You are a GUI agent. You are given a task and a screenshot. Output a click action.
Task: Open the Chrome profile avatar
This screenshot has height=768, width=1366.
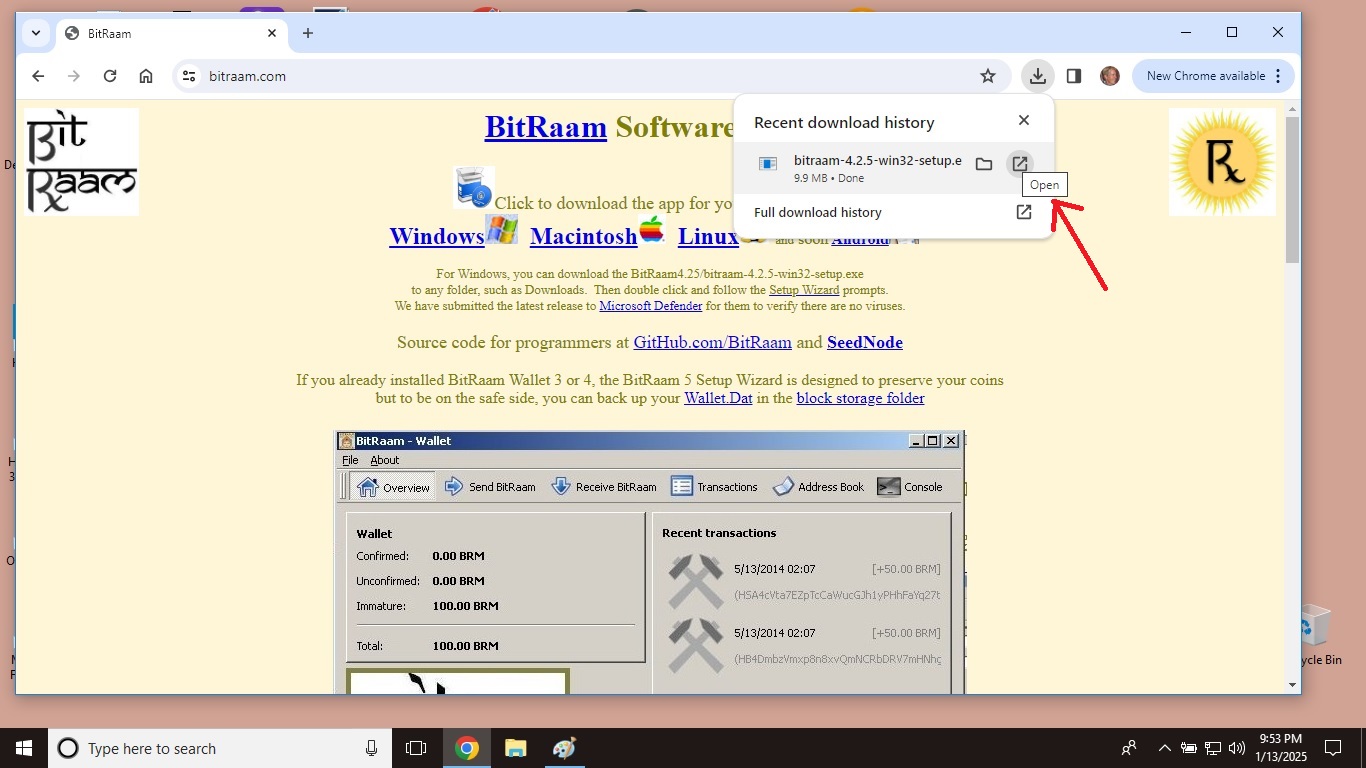click(1110, 76)
